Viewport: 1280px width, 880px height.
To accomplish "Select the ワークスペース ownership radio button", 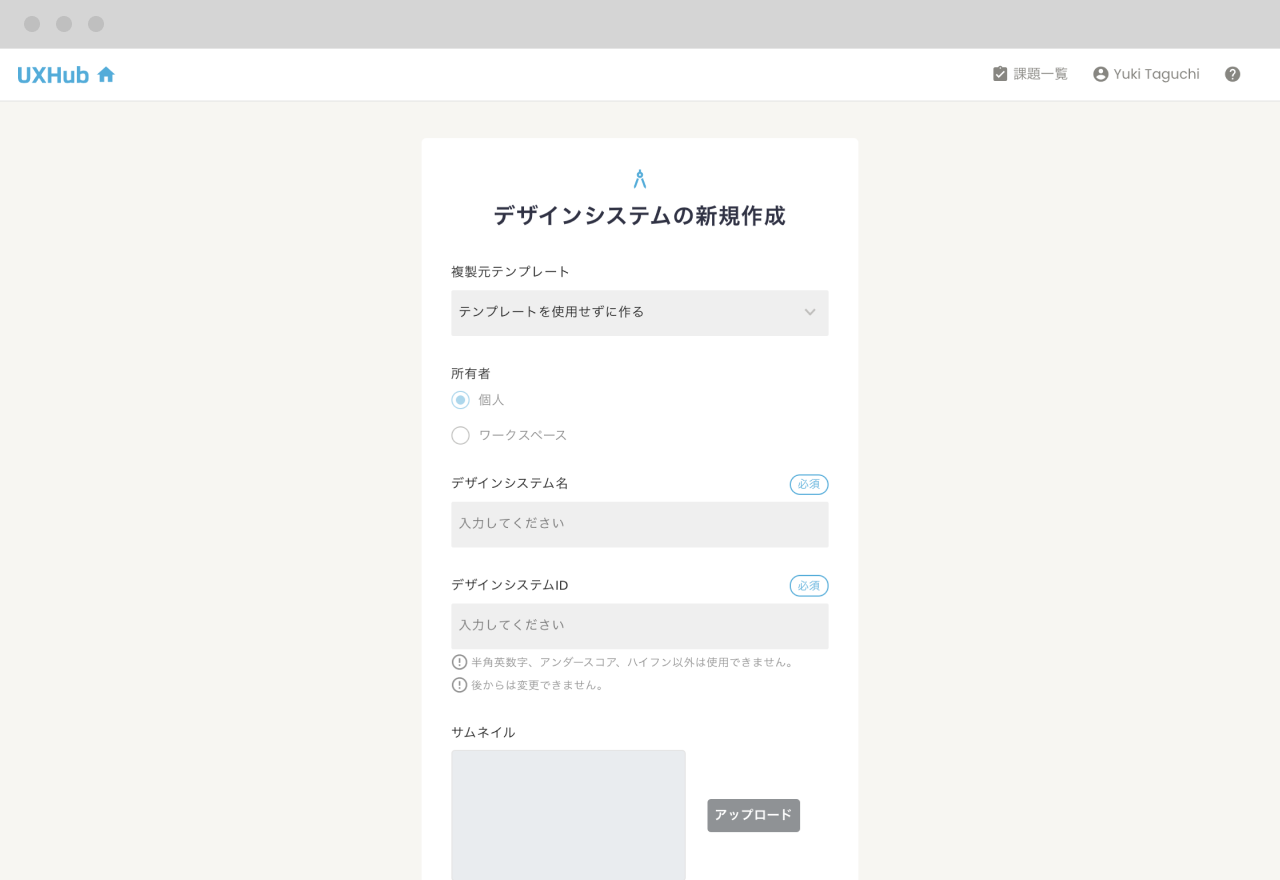I will coord(460,435).
